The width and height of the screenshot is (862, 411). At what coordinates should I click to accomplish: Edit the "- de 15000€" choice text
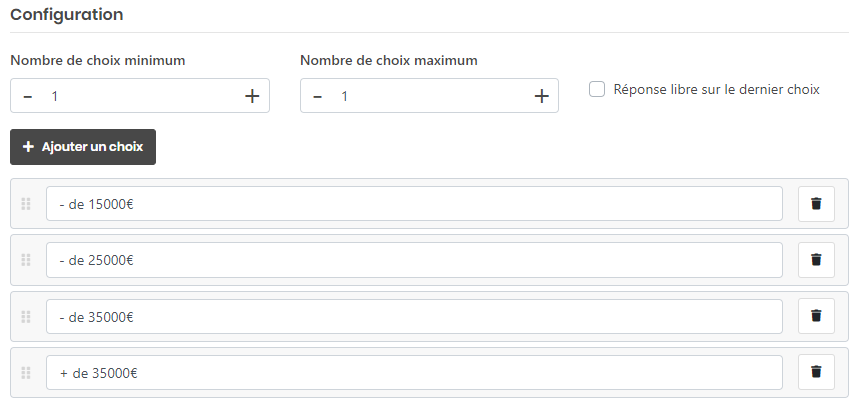414,204
